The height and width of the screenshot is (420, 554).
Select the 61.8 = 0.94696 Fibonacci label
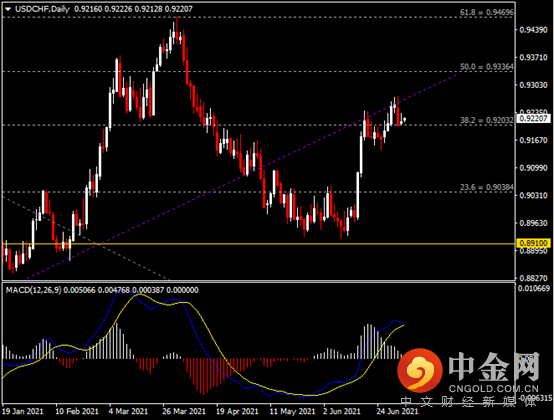[x=487, y=12]
